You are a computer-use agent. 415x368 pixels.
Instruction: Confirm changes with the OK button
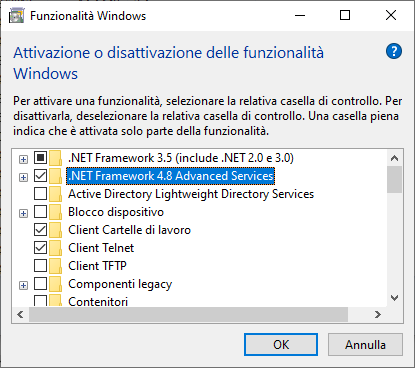pos(281,344)
